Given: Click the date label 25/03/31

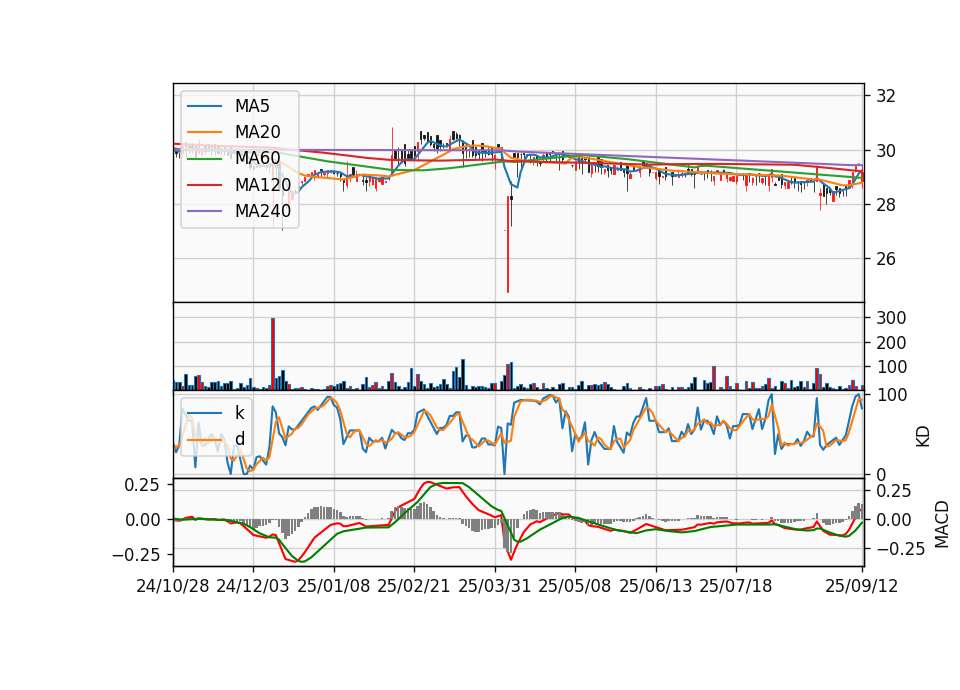Looking at the screenshot, I should pyautogui.click(x=495, y=586).
